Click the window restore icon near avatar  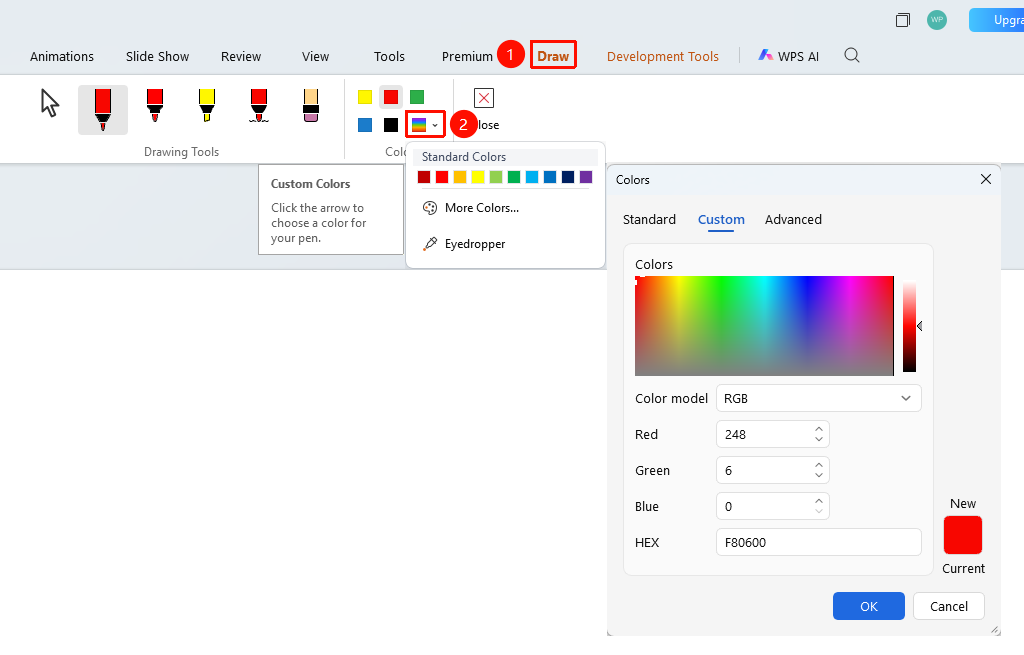903,20
